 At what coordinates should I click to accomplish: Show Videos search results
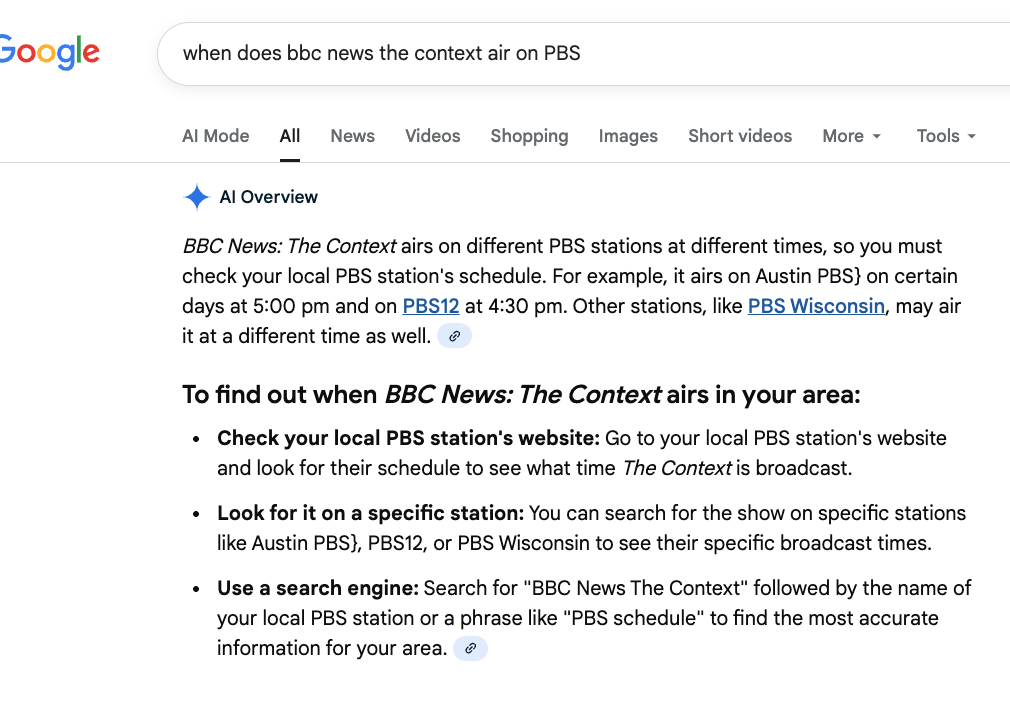point(432,136)
